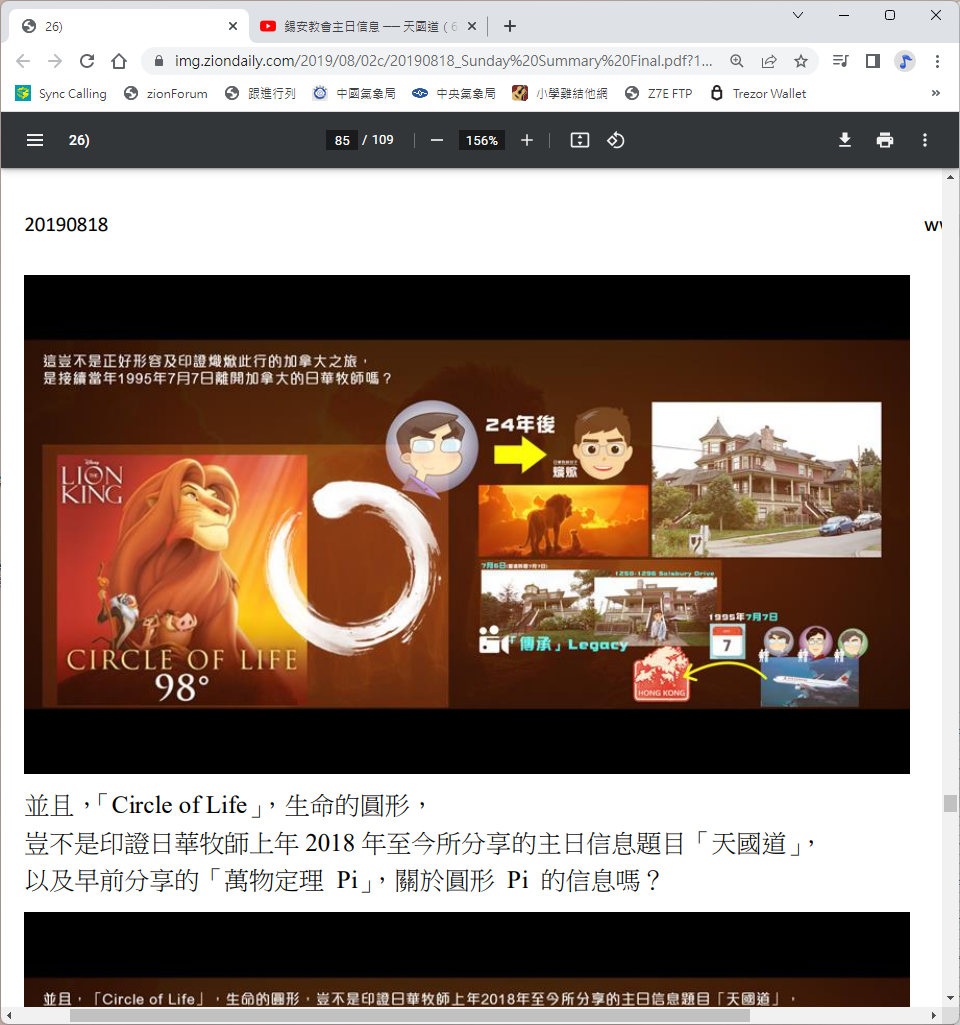Click the text 萬物定理 Pi
The image size is (960, 1025).
point(291,881)
